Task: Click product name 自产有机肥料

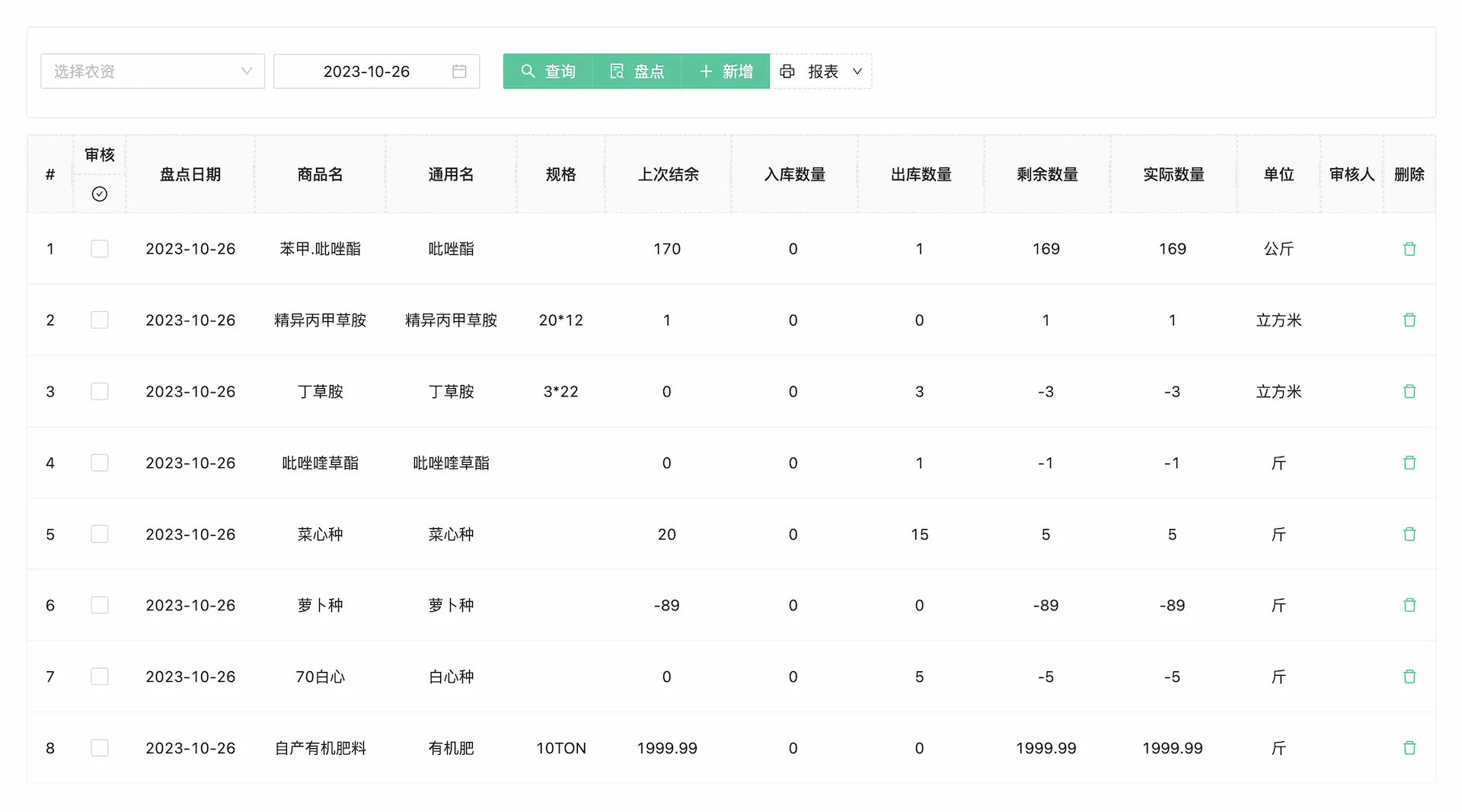Action: 320,748
